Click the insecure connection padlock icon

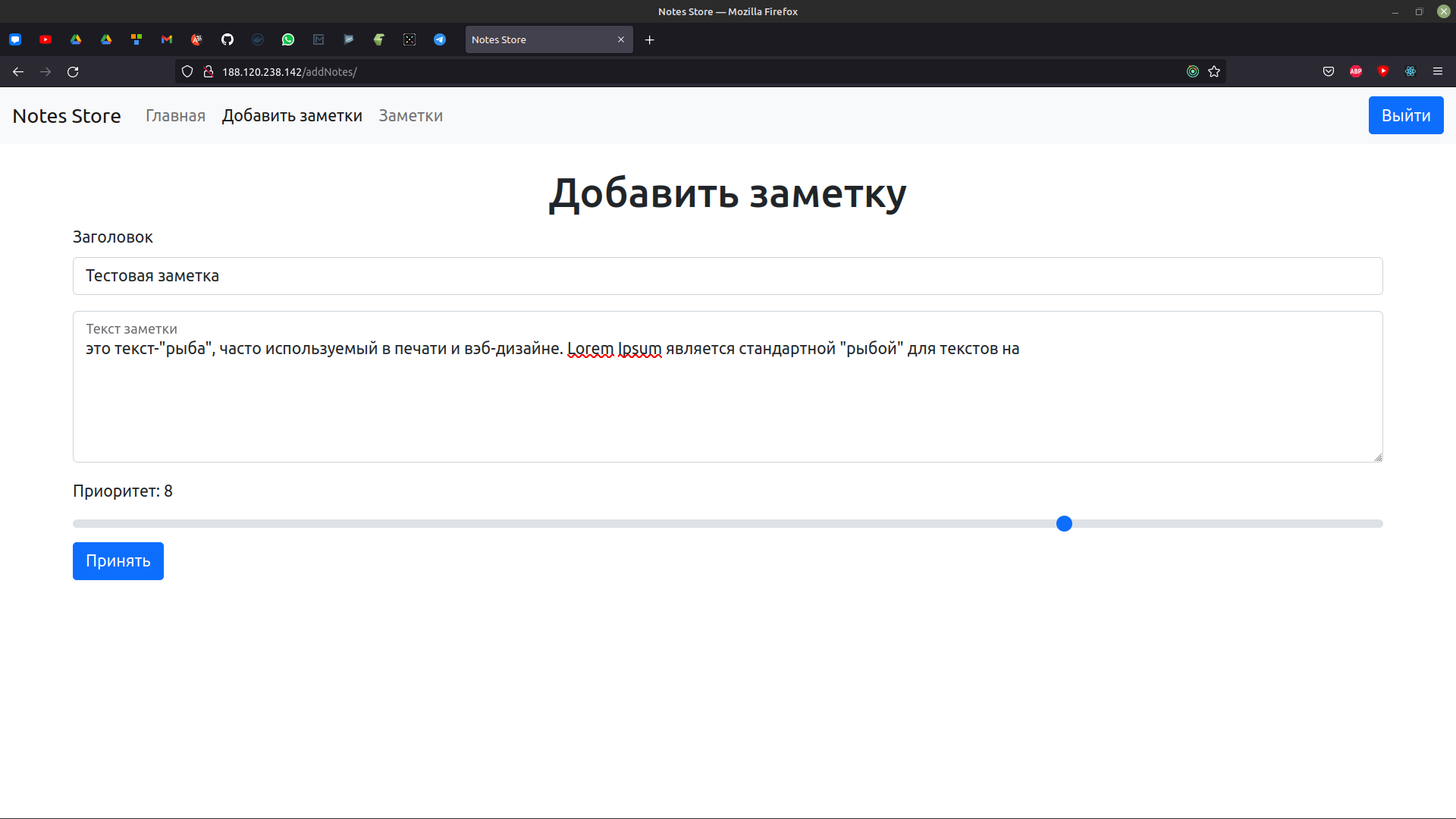point(209,71)
